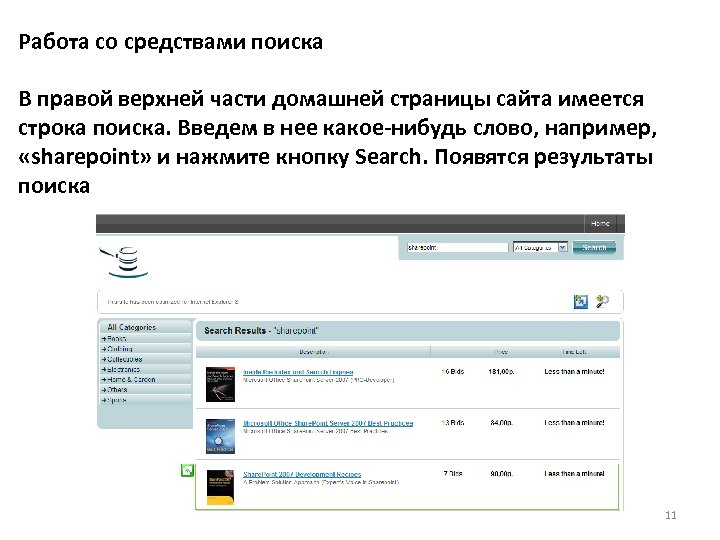Click the Search button

[x=594, y=248]
